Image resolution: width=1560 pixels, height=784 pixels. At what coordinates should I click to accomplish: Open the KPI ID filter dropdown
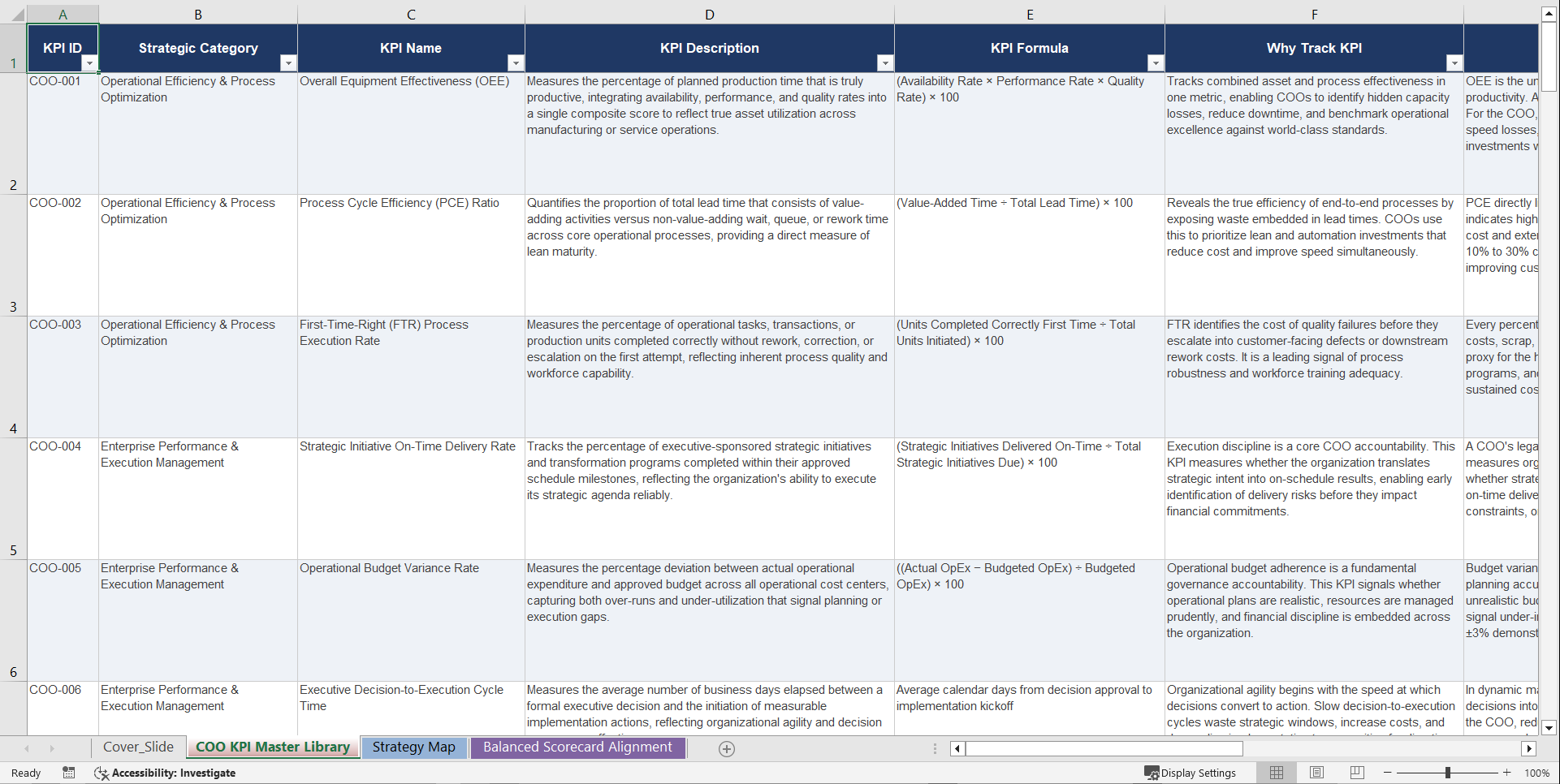(89, 63)
